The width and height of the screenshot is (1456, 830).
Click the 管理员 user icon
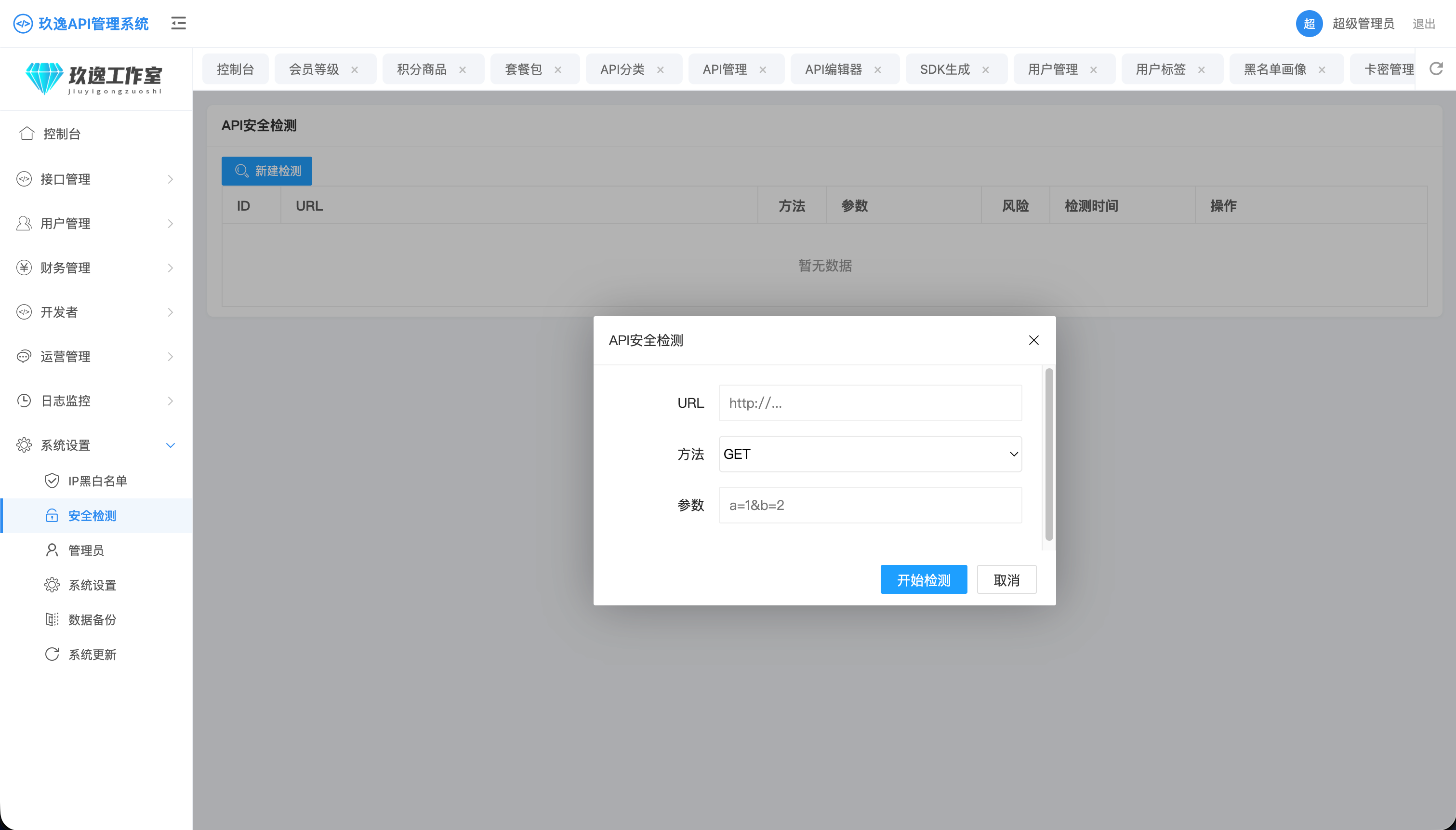(52, 550)
